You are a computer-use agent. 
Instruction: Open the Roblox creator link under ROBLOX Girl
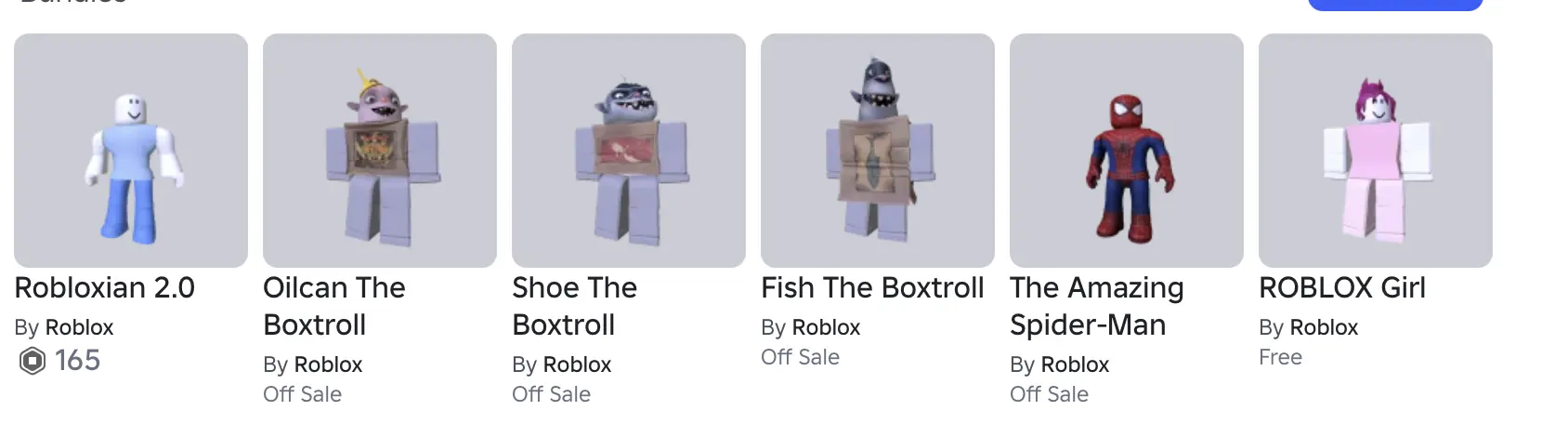pyautogui.click(x=1324, y=327)
